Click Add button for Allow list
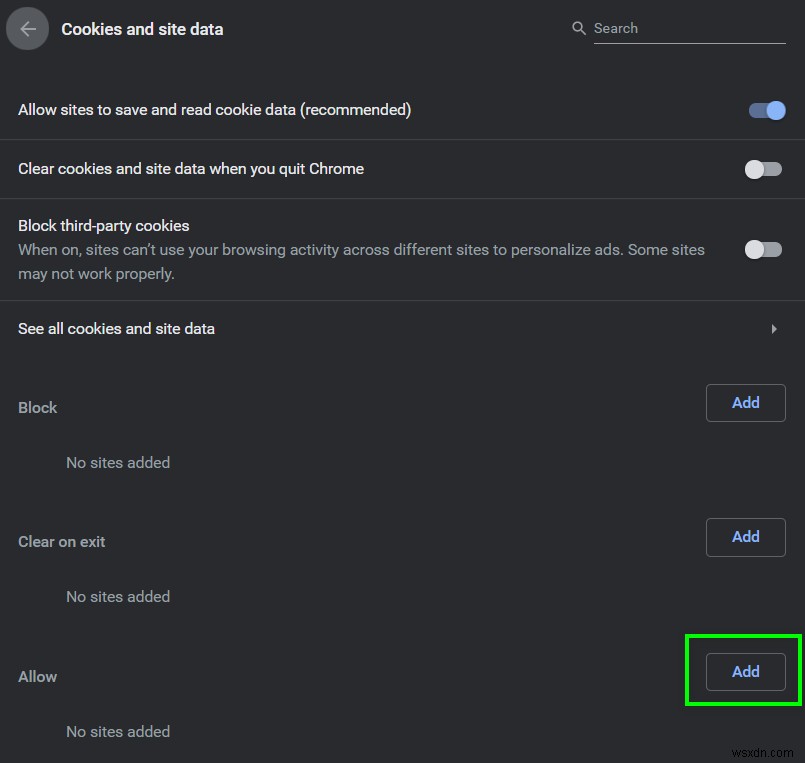 (745, 672)
